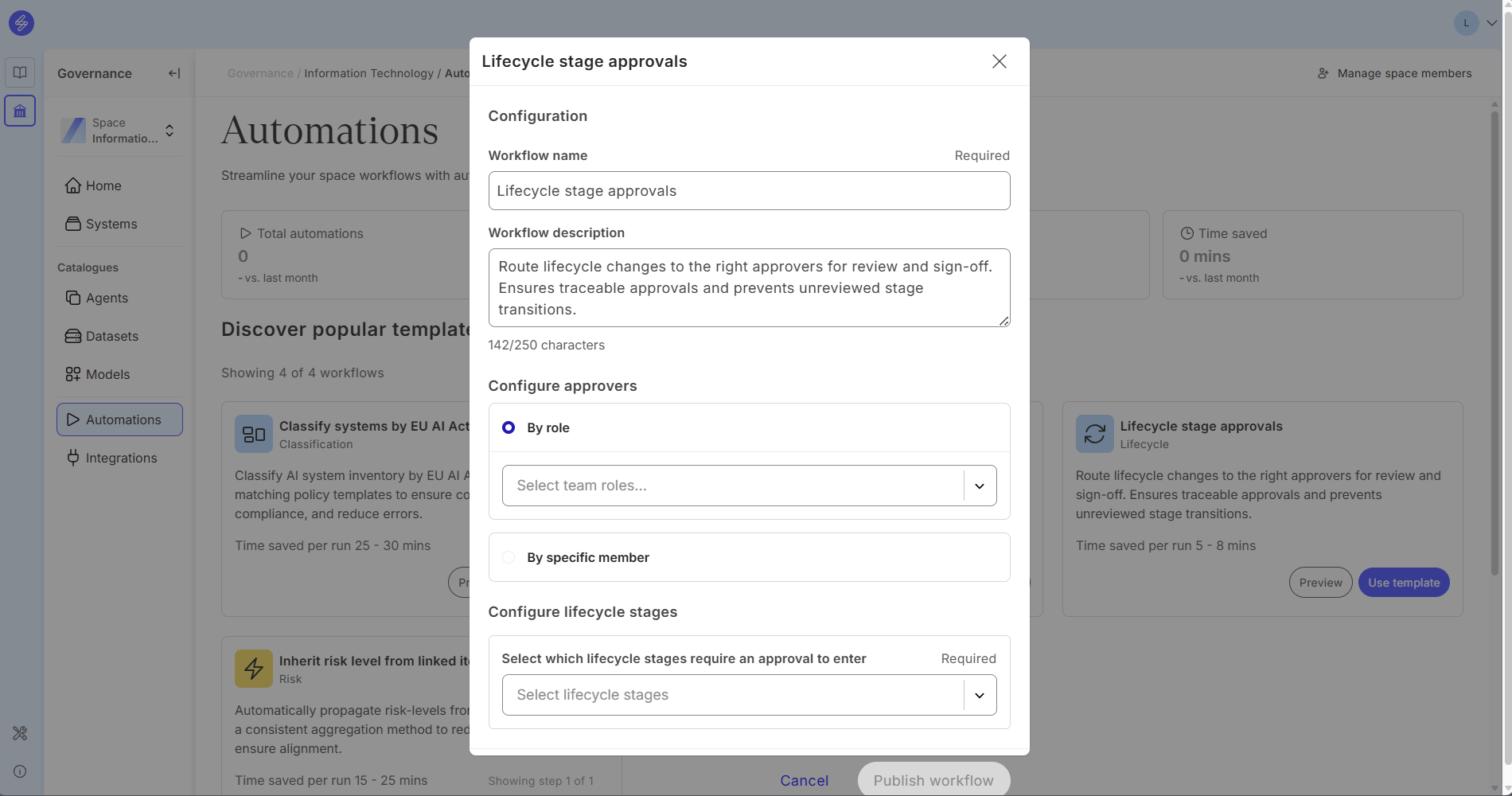Viewport: 1512px width, 796px height.
Task: Click the Lifecycle stage approvals refresh icon
Action: click(x=1094, y=434)
